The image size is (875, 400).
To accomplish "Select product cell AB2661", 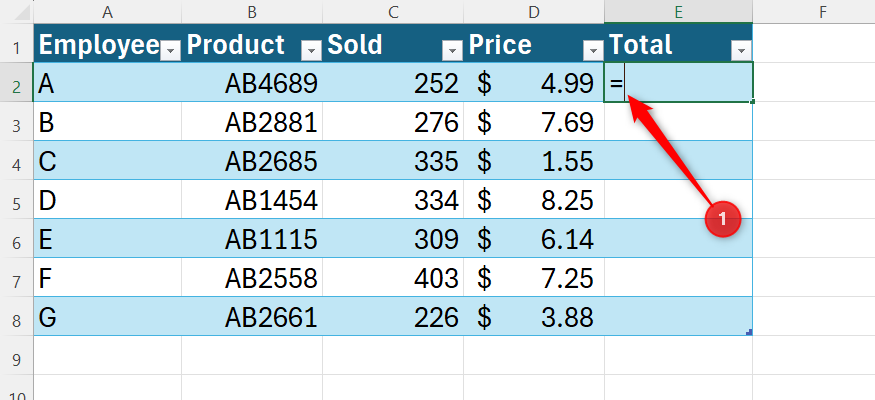I will (252, 316).
